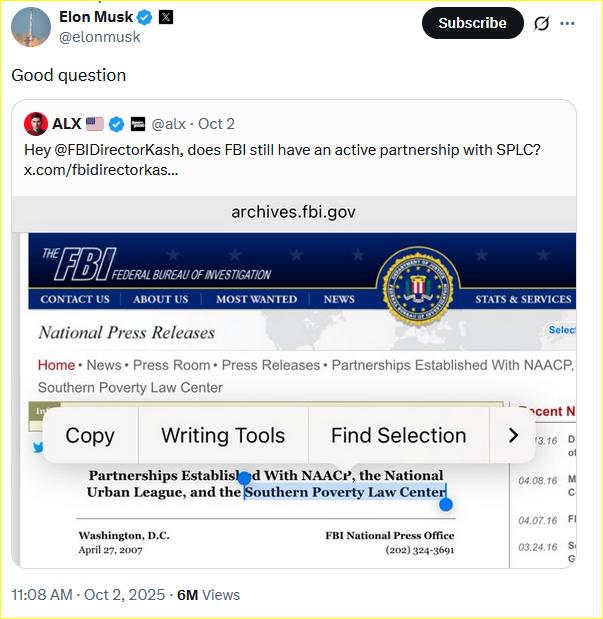Open the x.com/fbidirectorkas… link
The height and width of the screenshot is (619, 603).
pyautogui.click(x=101, y=170)
